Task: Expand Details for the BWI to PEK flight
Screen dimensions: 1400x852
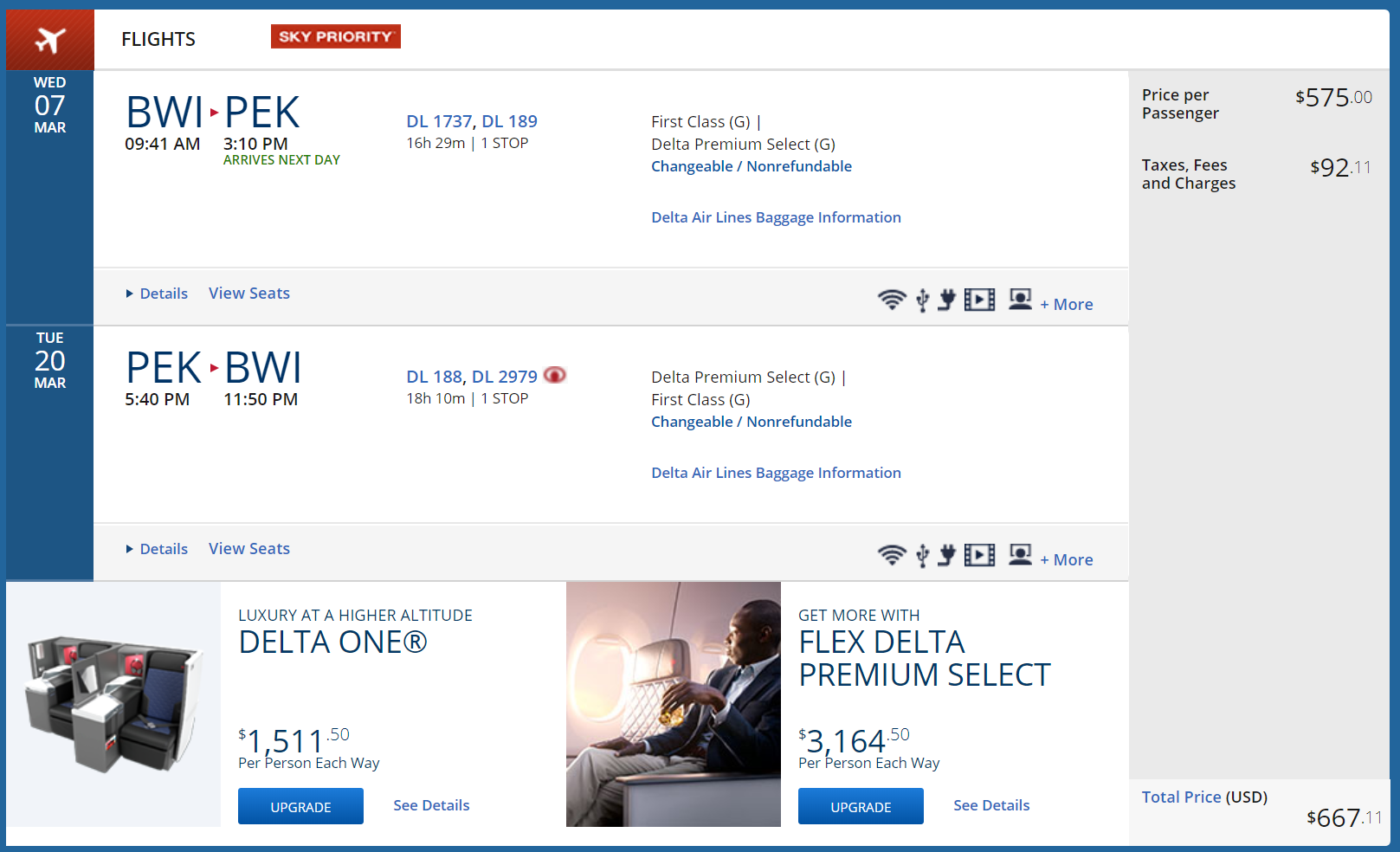Action: click(x=163, y=294)
